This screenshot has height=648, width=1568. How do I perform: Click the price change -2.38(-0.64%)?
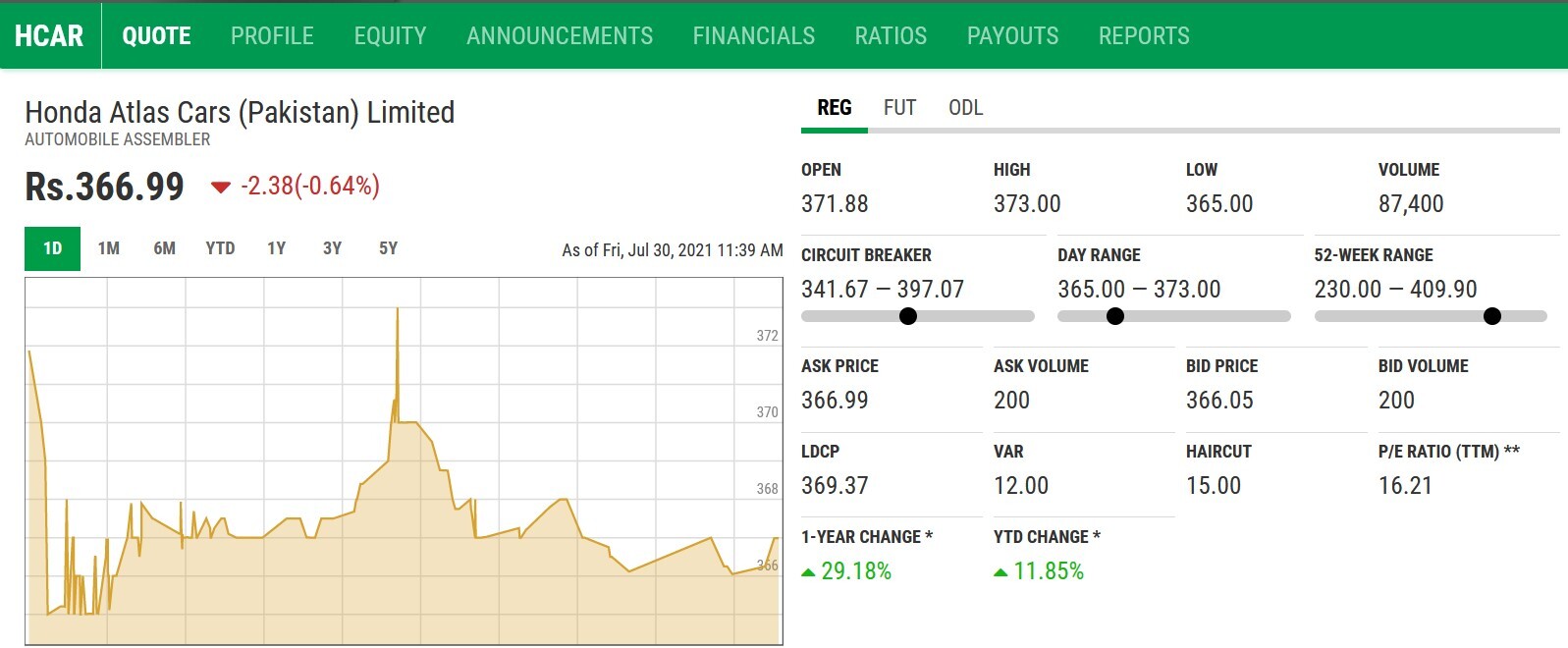click(x=310, y=186)
